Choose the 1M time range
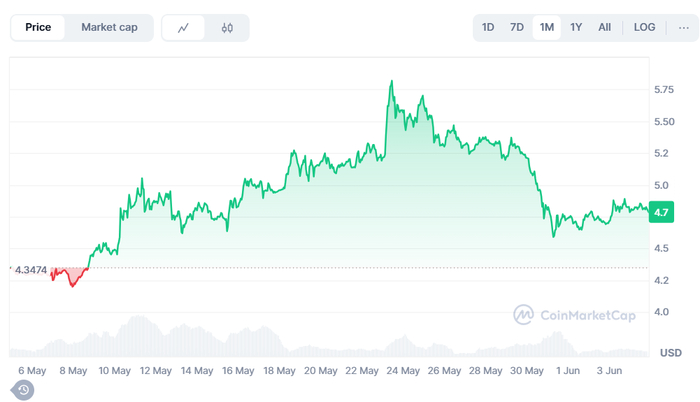Screen dimensions: 700x402 tap(546, 27)
